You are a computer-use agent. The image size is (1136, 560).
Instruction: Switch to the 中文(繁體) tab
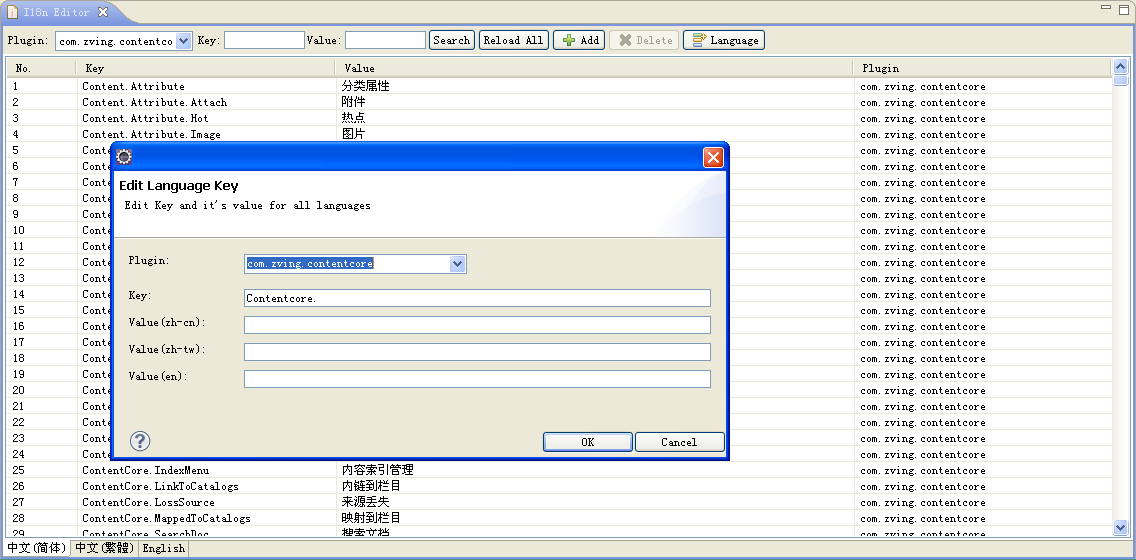104,548
